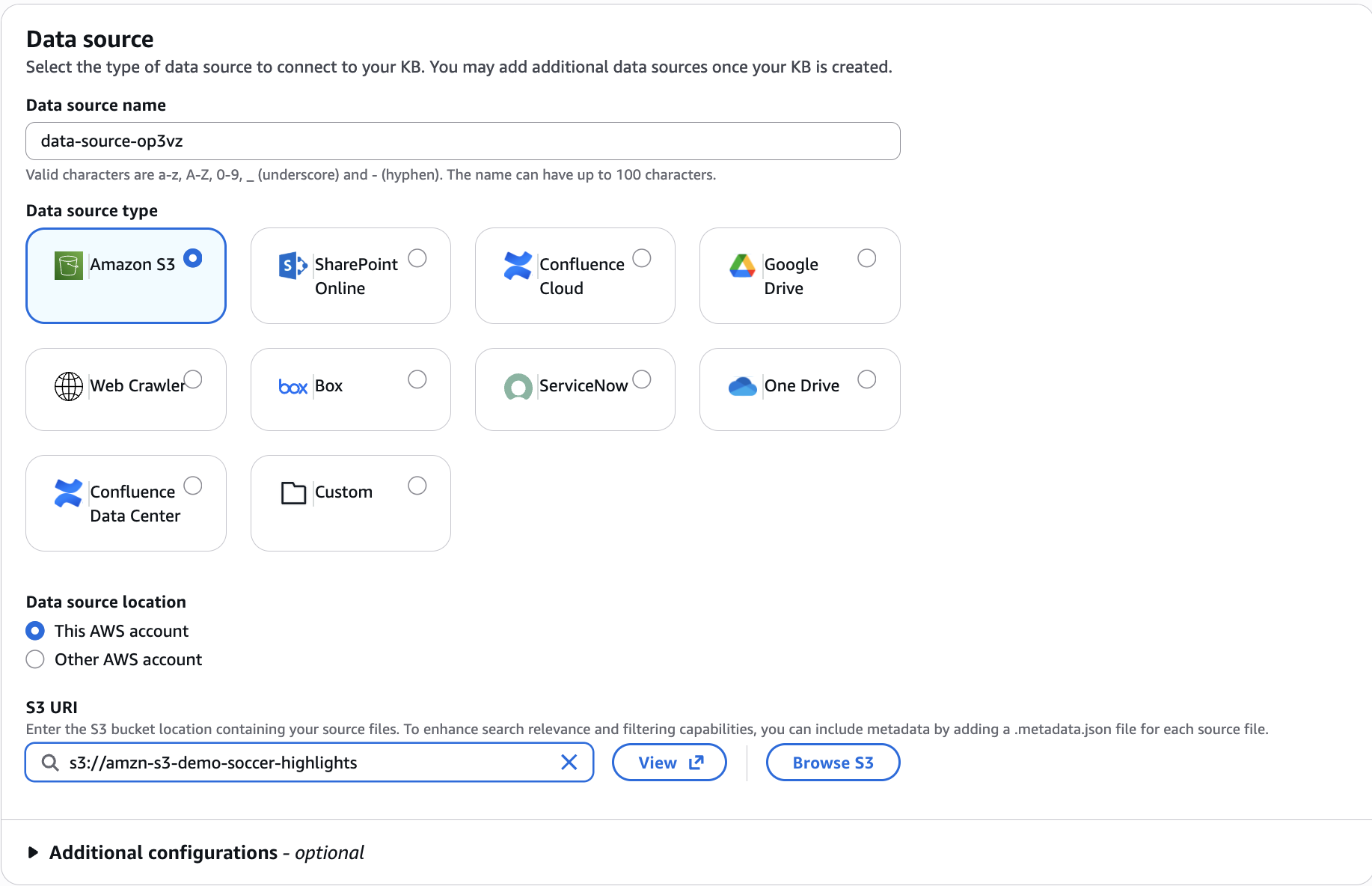Choose Other AWS account location

coord(35,659)
